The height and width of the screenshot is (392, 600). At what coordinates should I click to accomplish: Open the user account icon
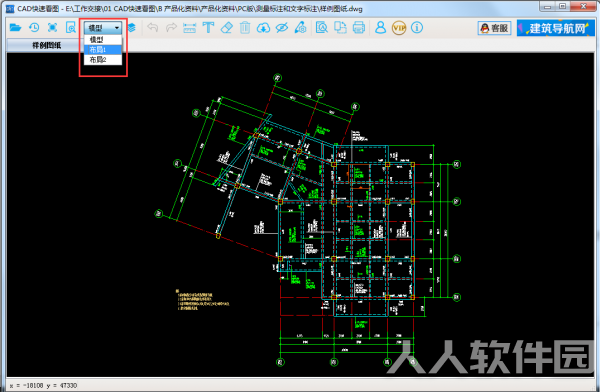click(x=380, y=28)
